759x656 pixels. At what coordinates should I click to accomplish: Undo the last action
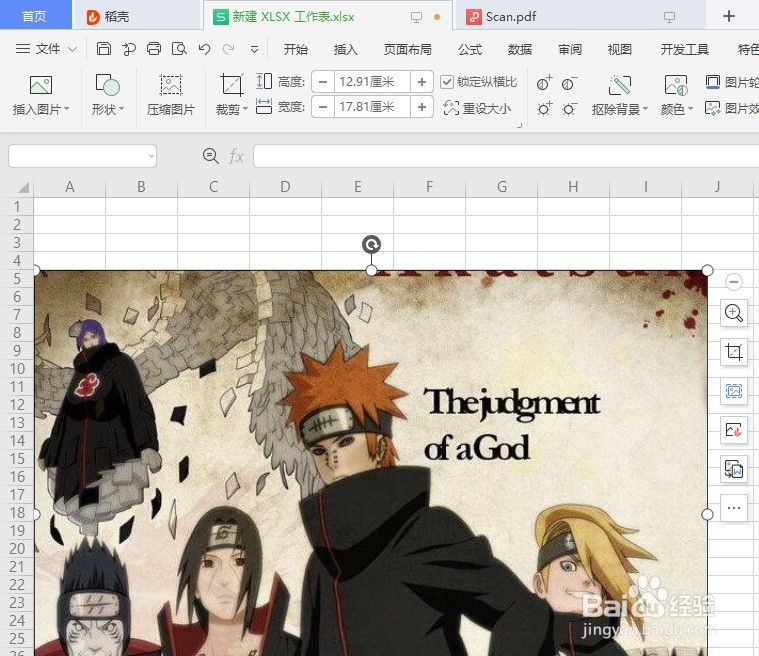click(204, 48)
